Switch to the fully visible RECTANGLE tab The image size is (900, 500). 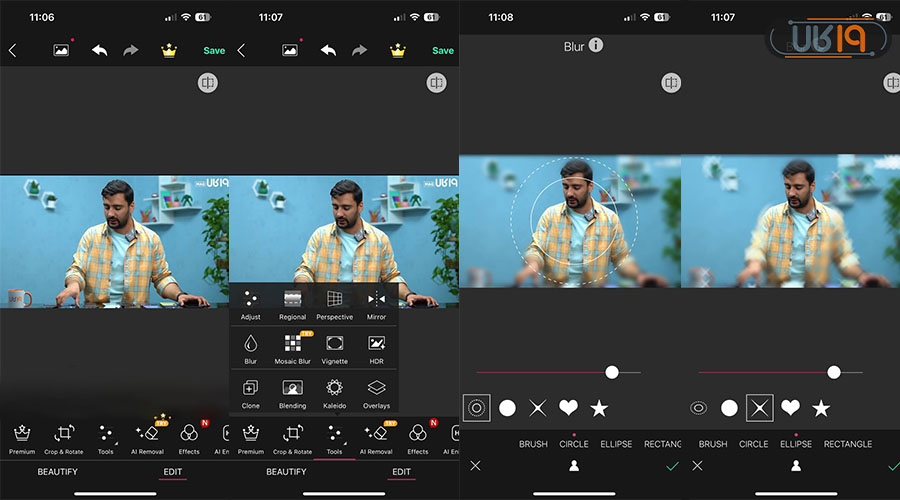(x=847, y=444)
